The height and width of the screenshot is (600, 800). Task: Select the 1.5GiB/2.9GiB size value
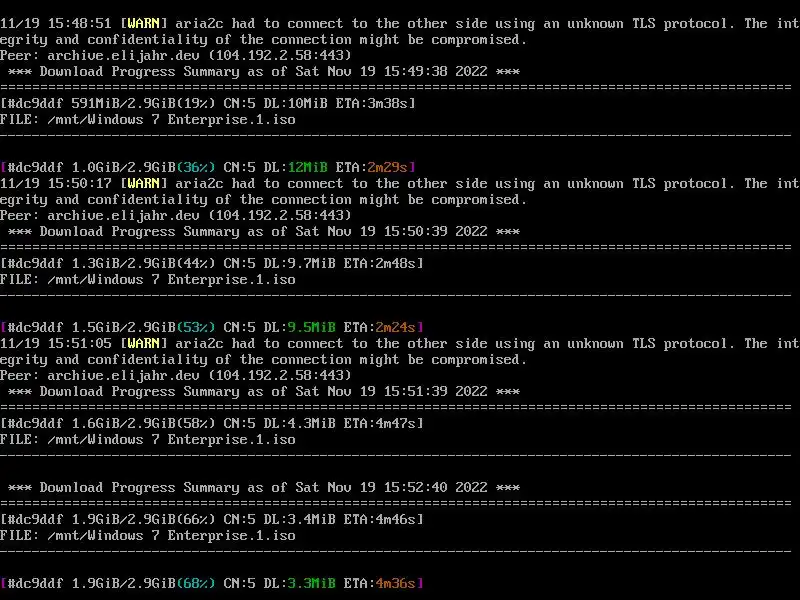(123, 327)
